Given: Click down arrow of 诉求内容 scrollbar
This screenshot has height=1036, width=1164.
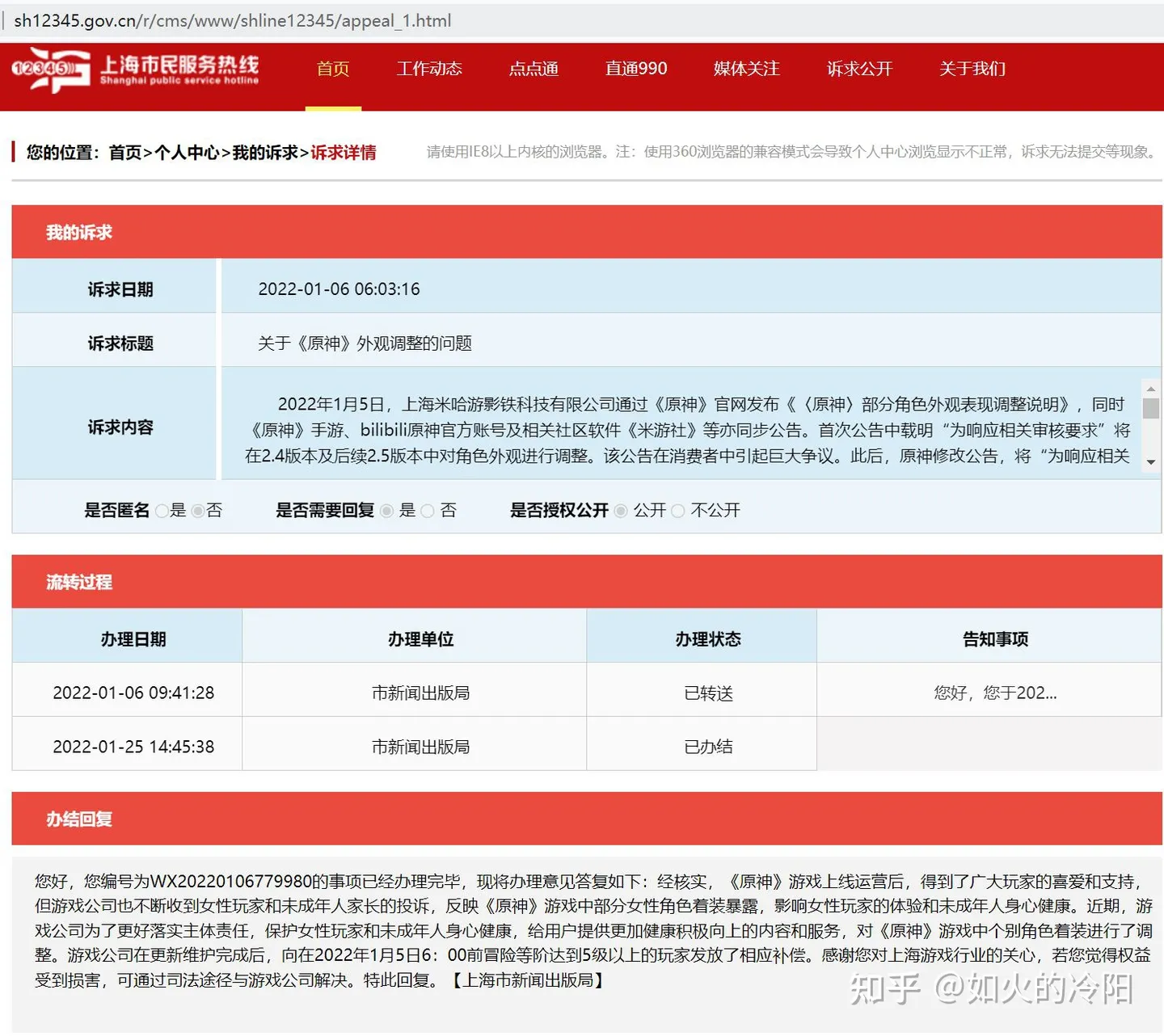Looking at the screenshot, I should [1150, 462].
